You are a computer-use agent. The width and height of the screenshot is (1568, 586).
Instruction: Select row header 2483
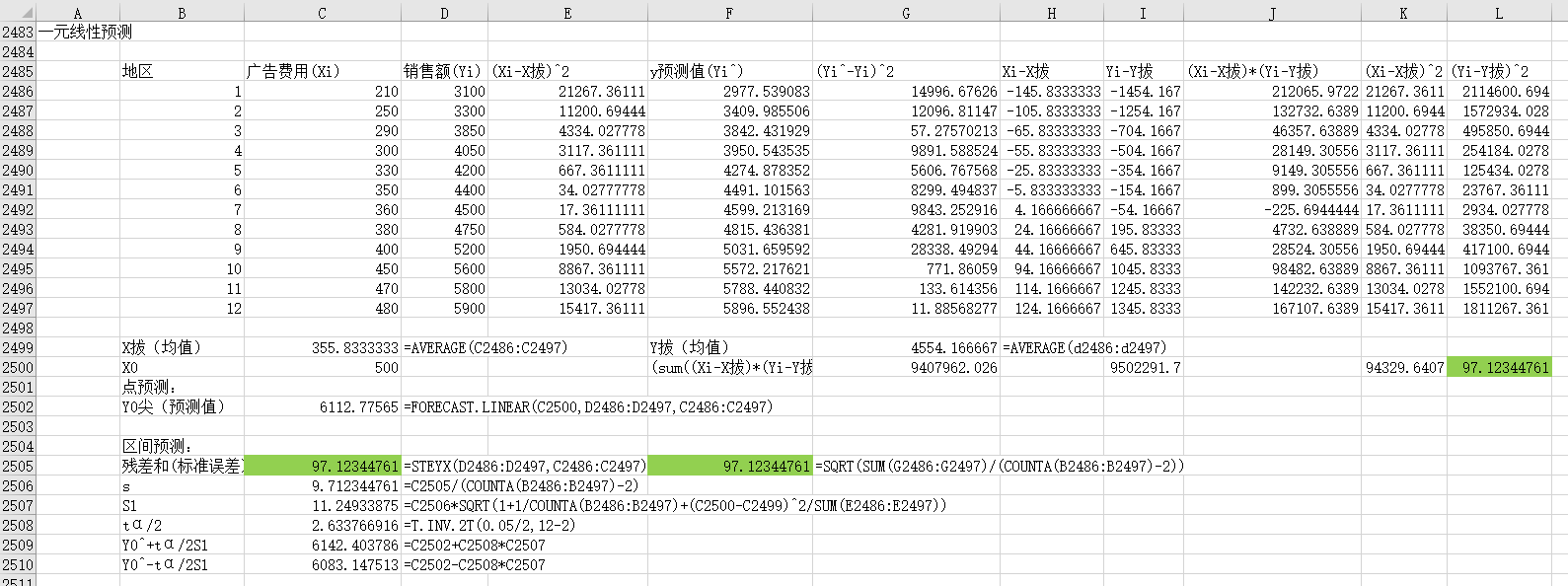coord(18,32)
